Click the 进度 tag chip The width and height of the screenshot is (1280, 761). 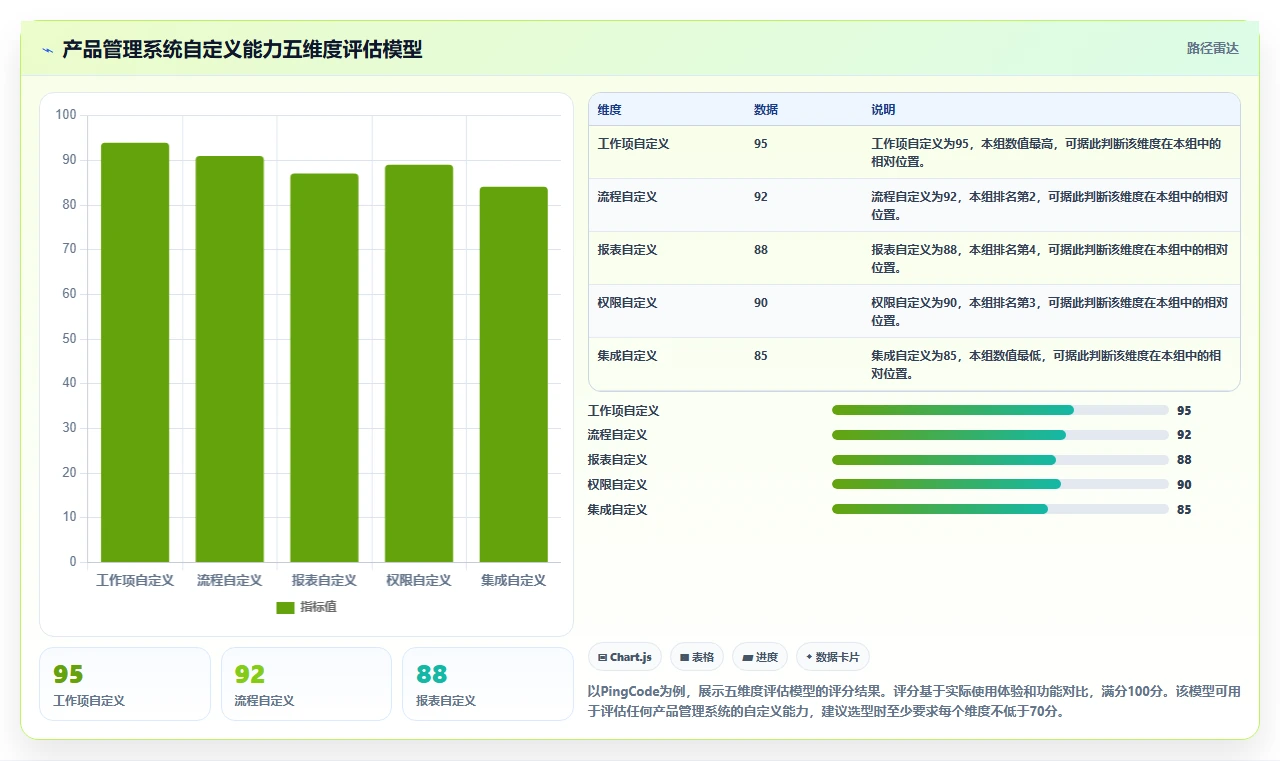click(760, 657)
